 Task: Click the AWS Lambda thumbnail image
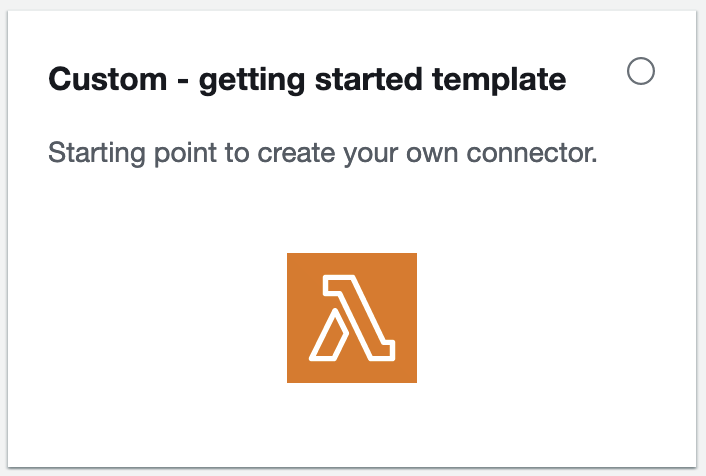pyautogui.click(x=352, y=318)
